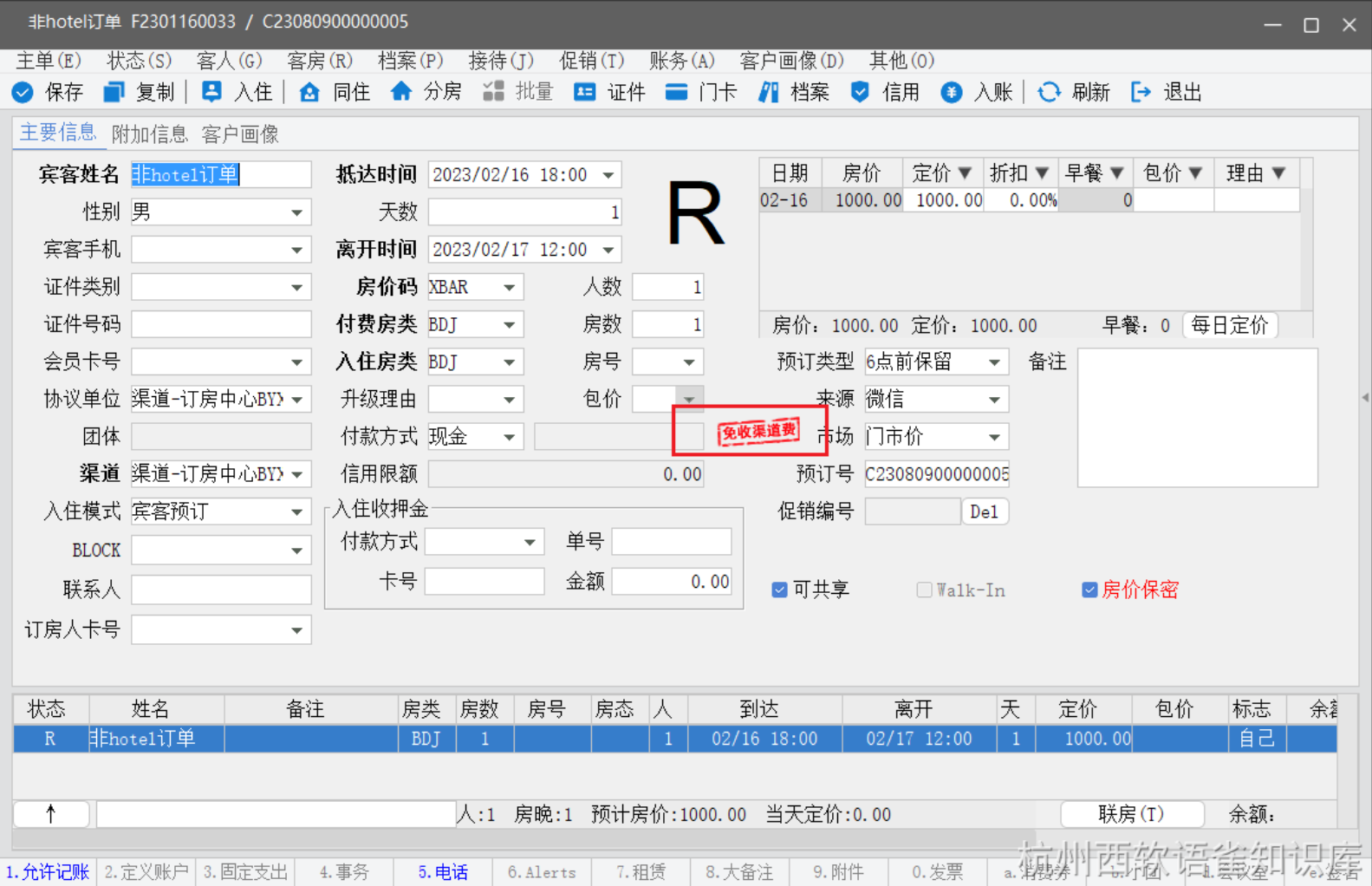Select the 2.定义账户 bottom tab
The image size is (1372, 886).
[x=146, y=872]
